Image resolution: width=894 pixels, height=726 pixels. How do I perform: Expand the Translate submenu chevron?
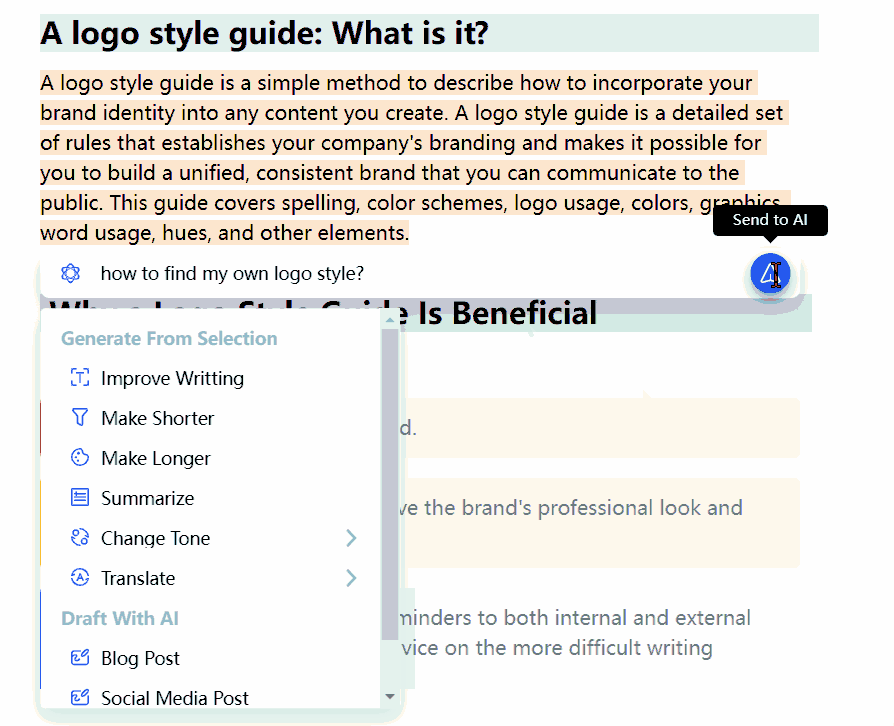351,578
